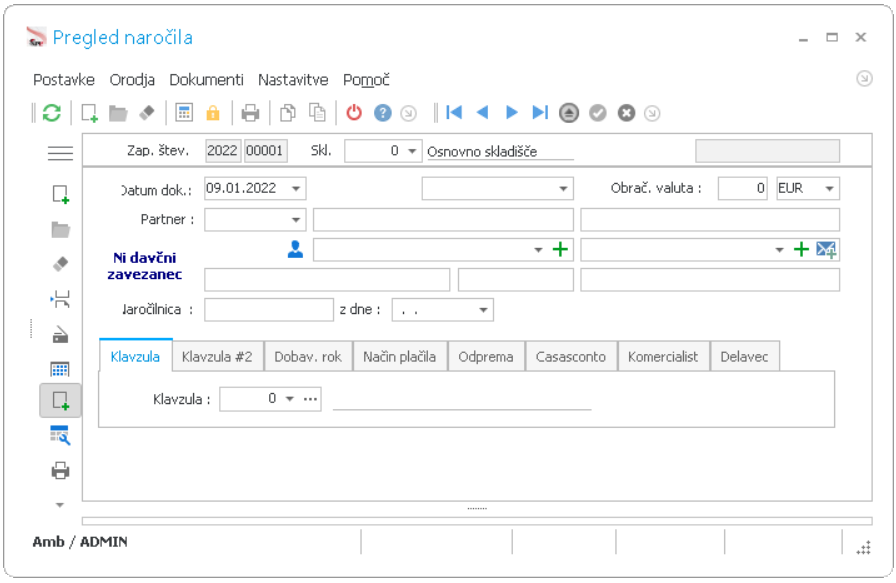The height and width of the screenshot is (583, 896).
Task: Click sidebar blue table grid icon
Action: click(61, 369)
